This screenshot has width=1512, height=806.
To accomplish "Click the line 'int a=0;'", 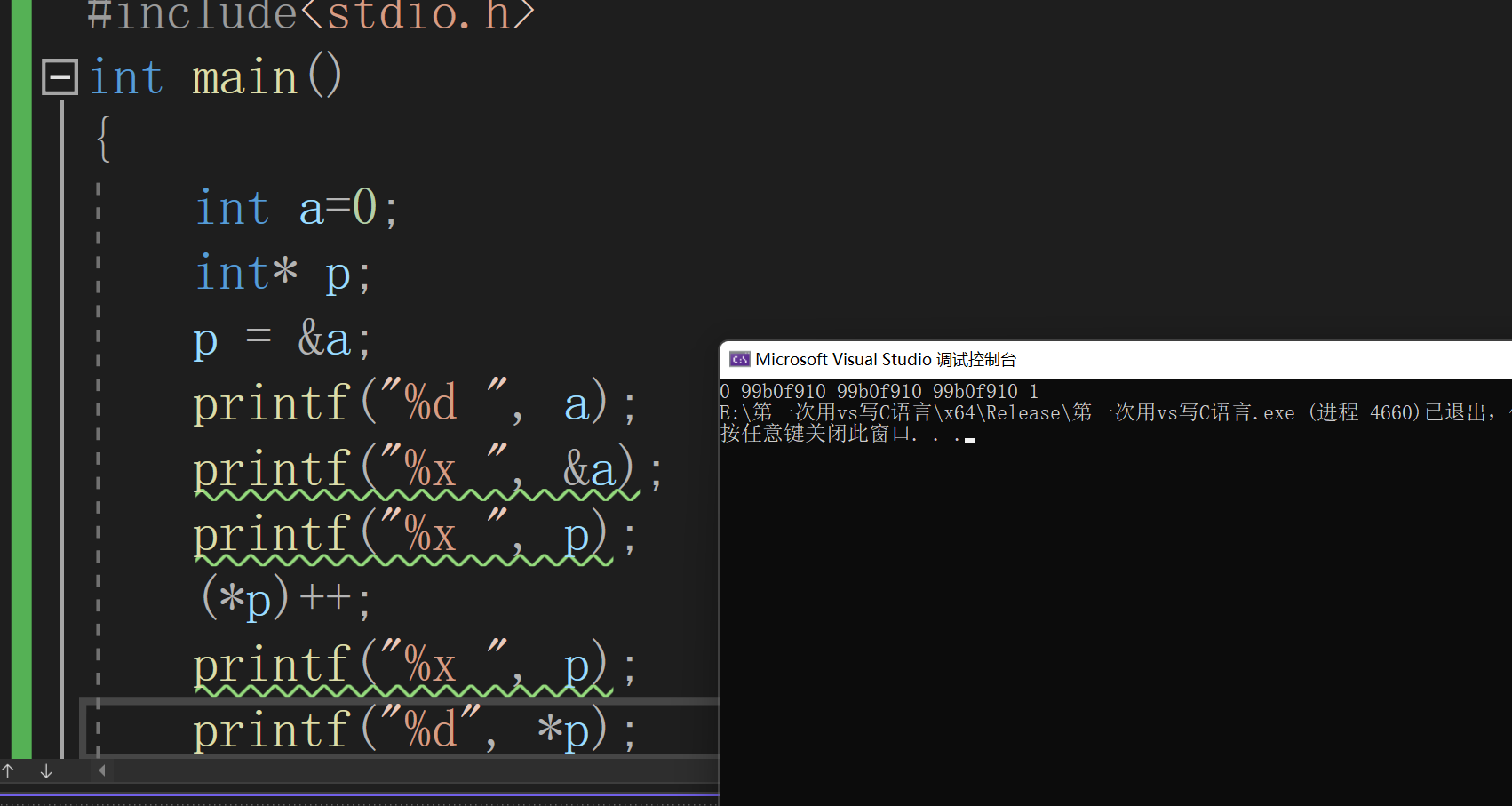I will [x=296, y=208].
